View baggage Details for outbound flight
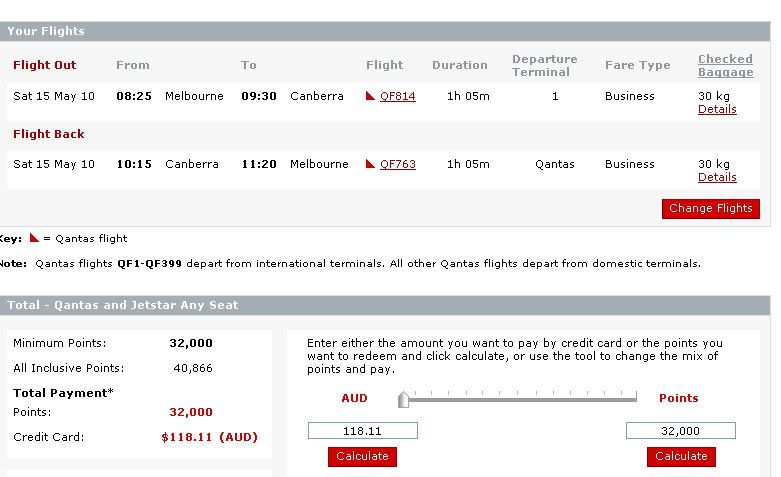781x477 pixels. (x=717, y=109)
